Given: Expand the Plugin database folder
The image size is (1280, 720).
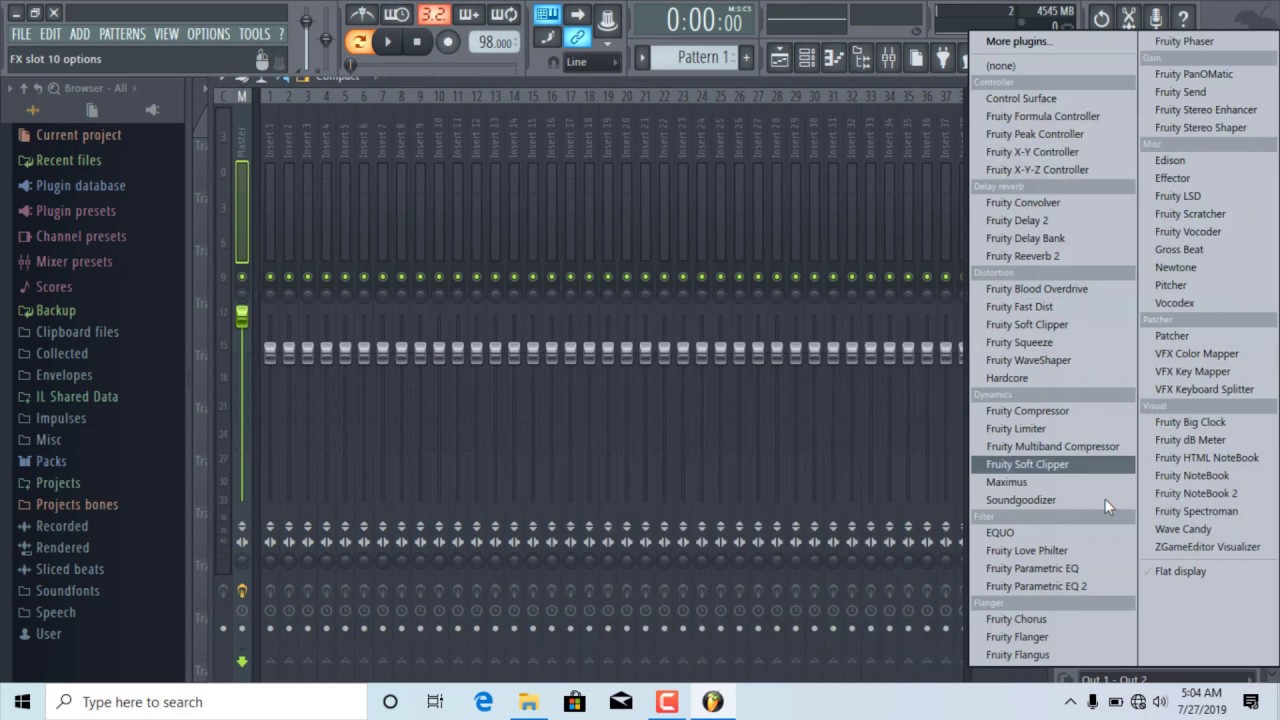Looking at the screenshot, I should (x=80, y=186).
